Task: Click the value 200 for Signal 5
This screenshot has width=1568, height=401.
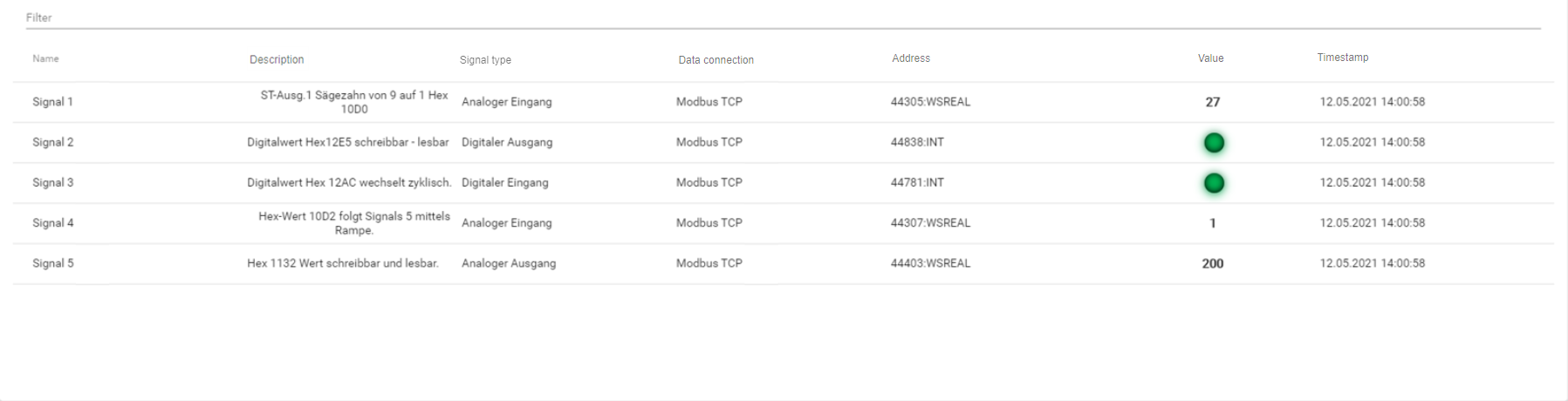Action: pos(1212,263)
